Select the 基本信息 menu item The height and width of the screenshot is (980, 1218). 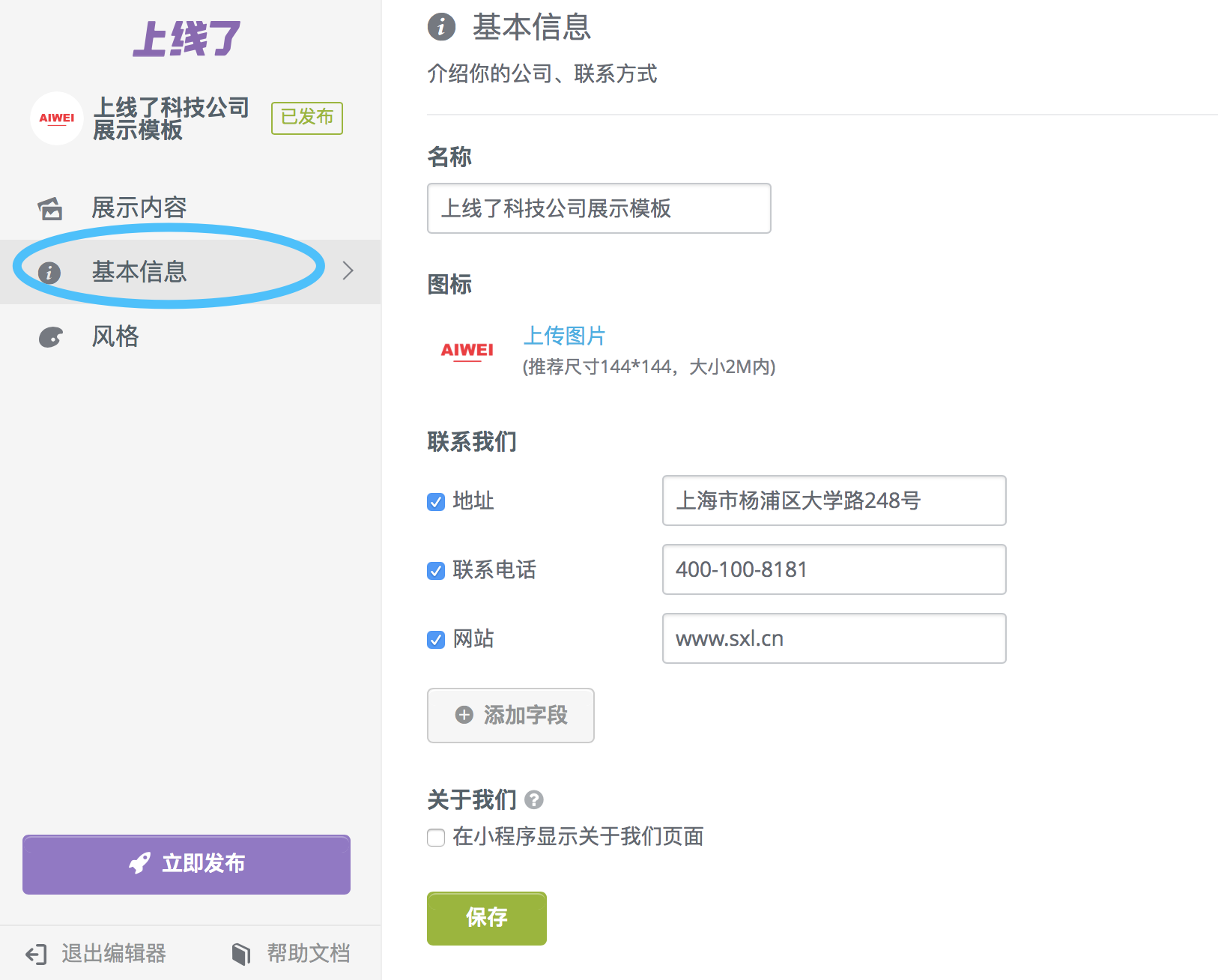(190, 271)
